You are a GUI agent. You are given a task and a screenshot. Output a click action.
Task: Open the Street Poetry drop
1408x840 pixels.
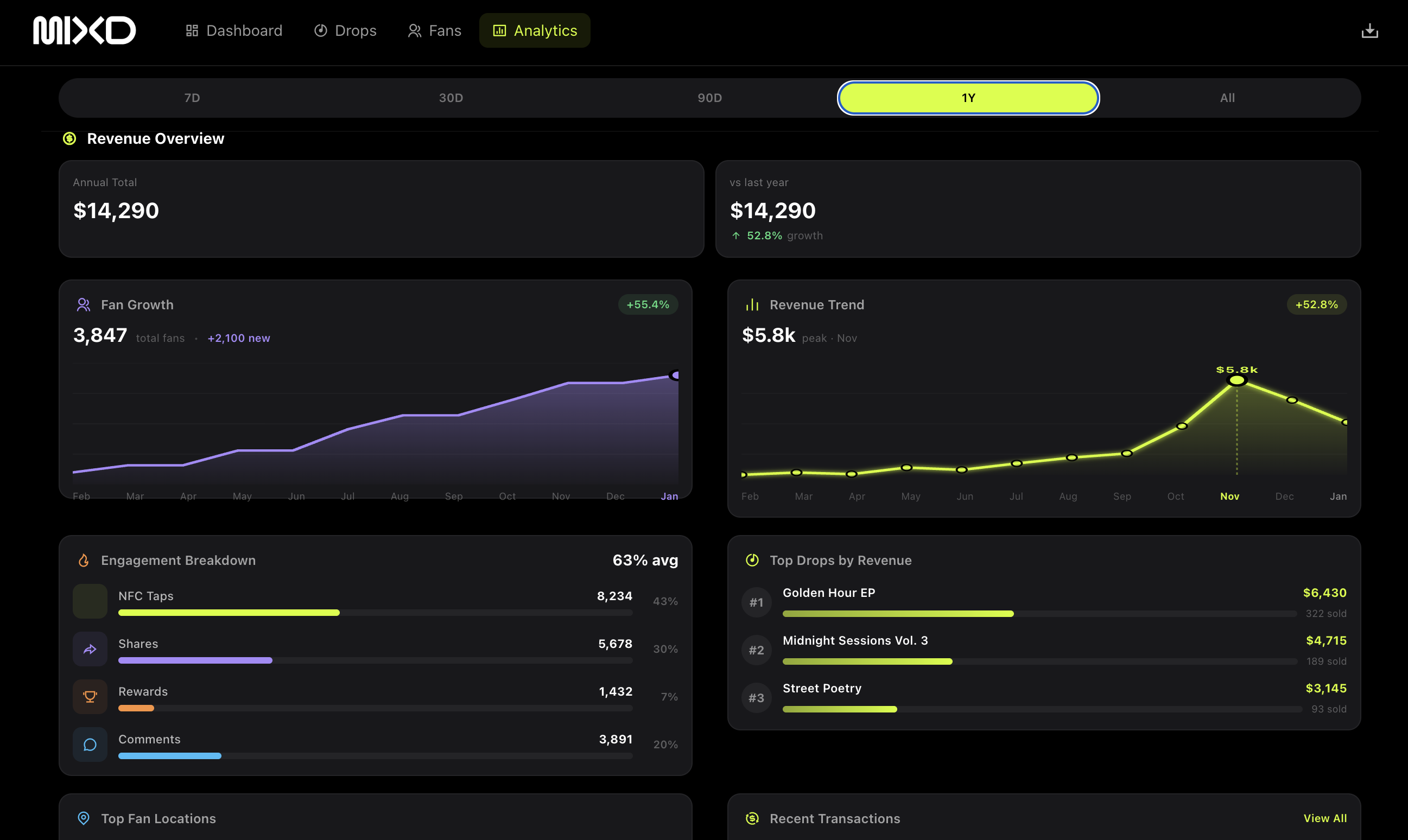822,688
